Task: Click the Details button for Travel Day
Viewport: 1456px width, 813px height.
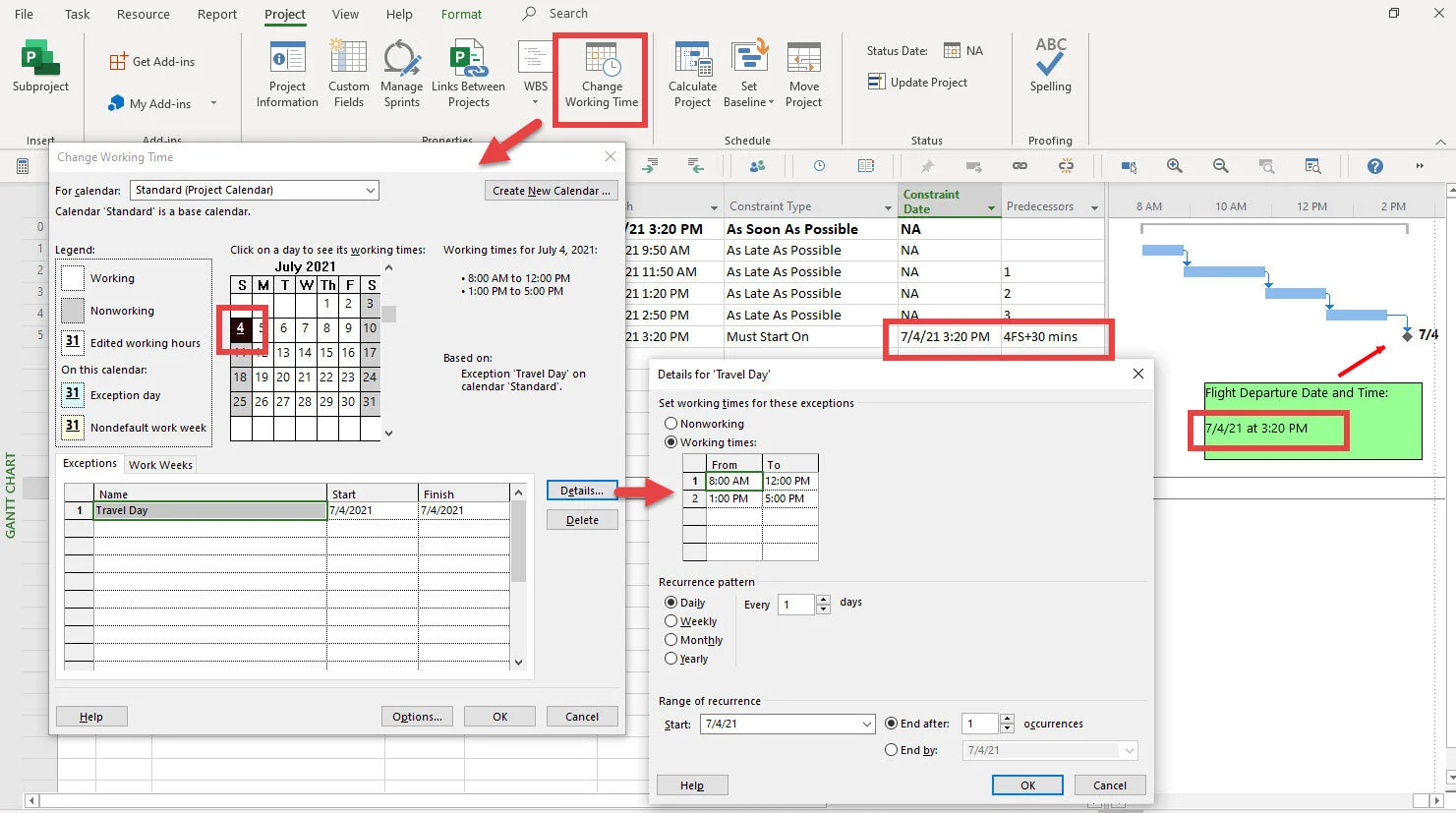Action: coord(581,490)
